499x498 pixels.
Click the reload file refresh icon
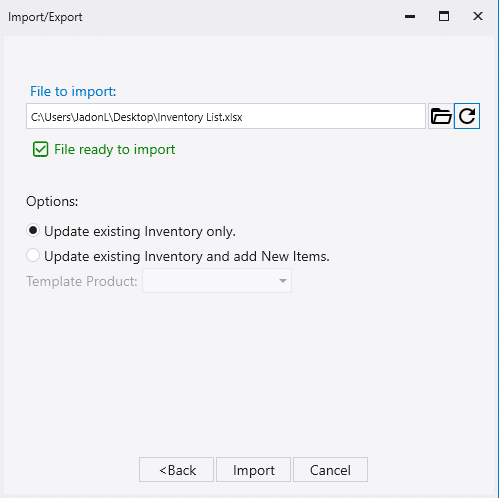pyautogui.click(x=467, y=116)
